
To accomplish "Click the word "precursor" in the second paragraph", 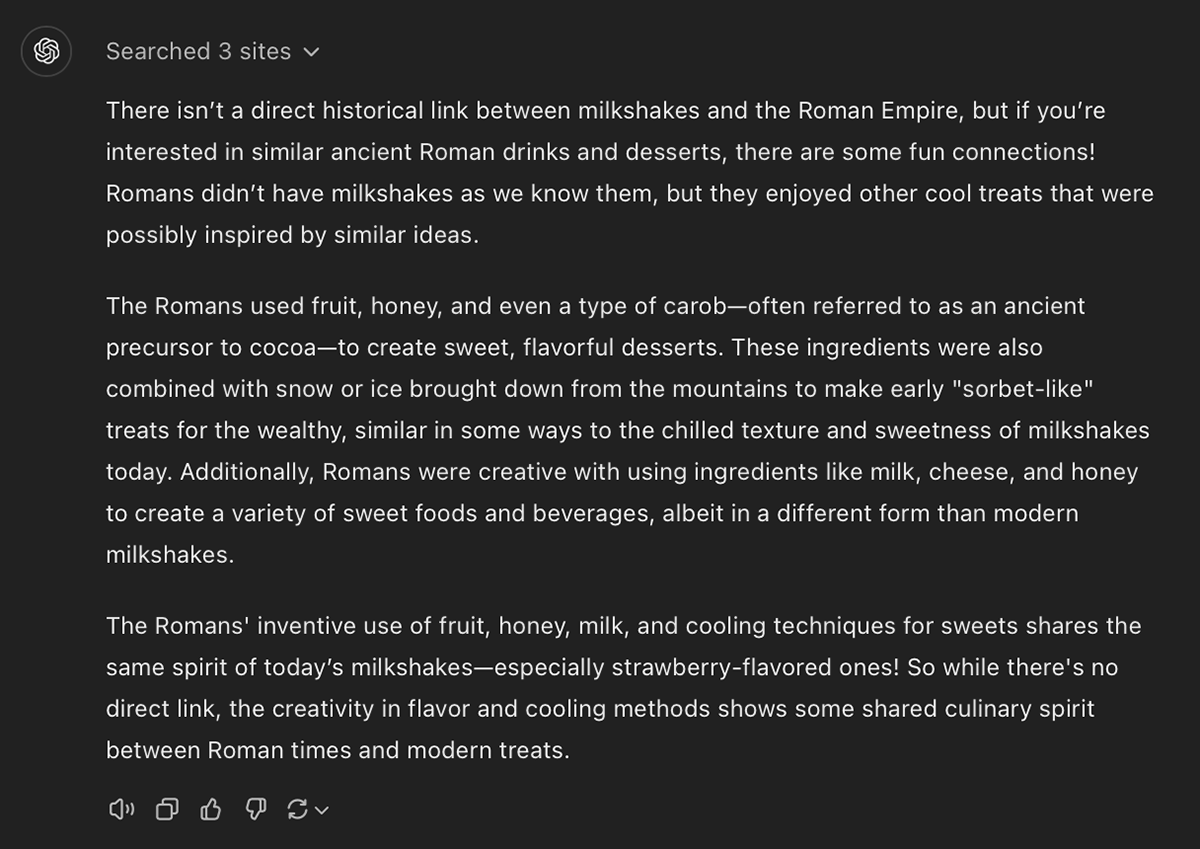I will click(158, 348).
